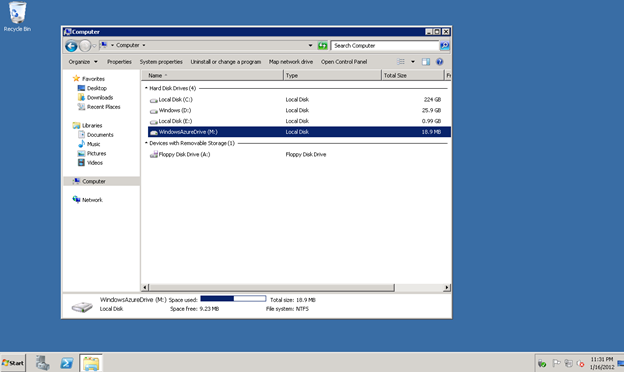Screen dimensions: 624x372
Task: Open the view options dropdown arrow
Action: click(413, 62)
